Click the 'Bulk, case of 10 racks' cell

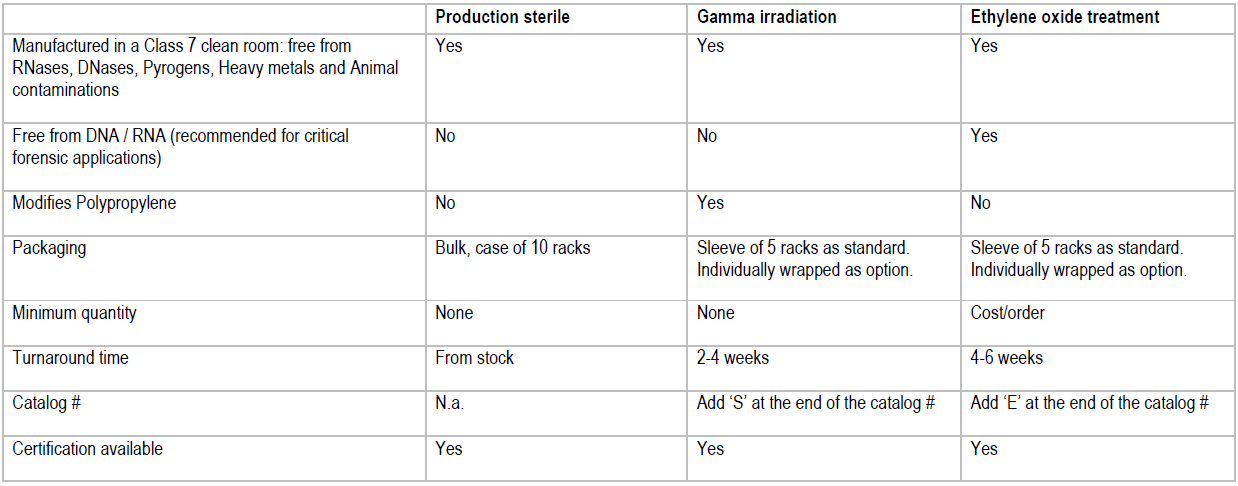tap(513, 247)
